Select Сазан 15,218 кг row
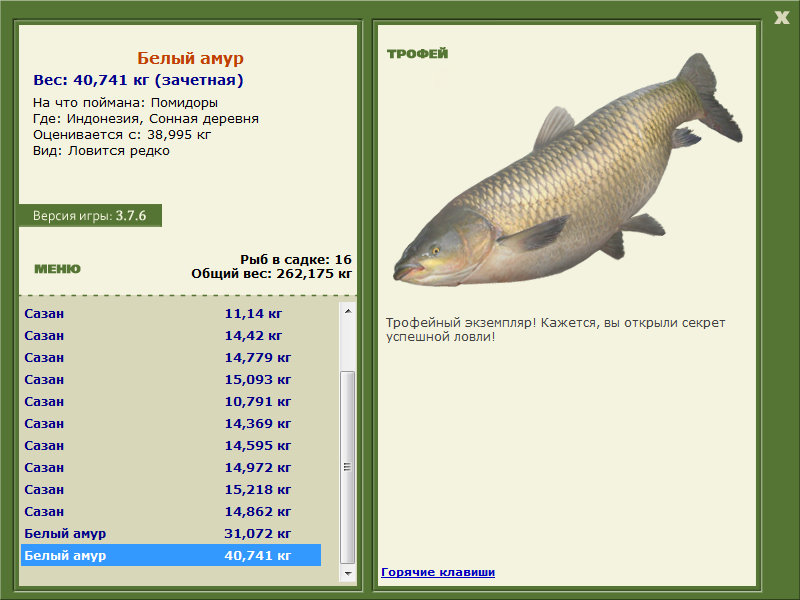 pyautogui.click(x=171, y=489)
